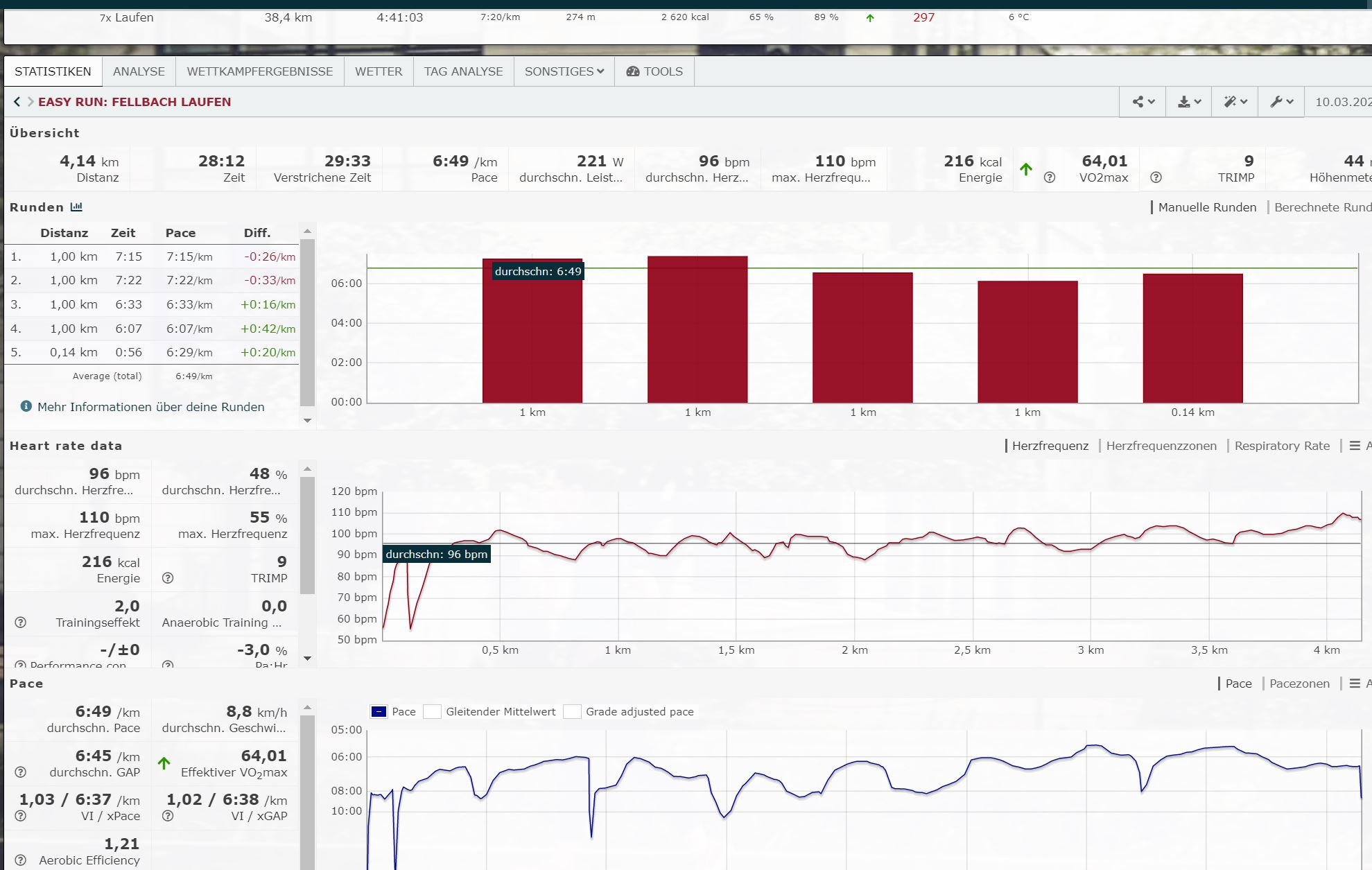Click the chart icon next to Runden
The image size is (1372, 870).
tap(76, 207)
